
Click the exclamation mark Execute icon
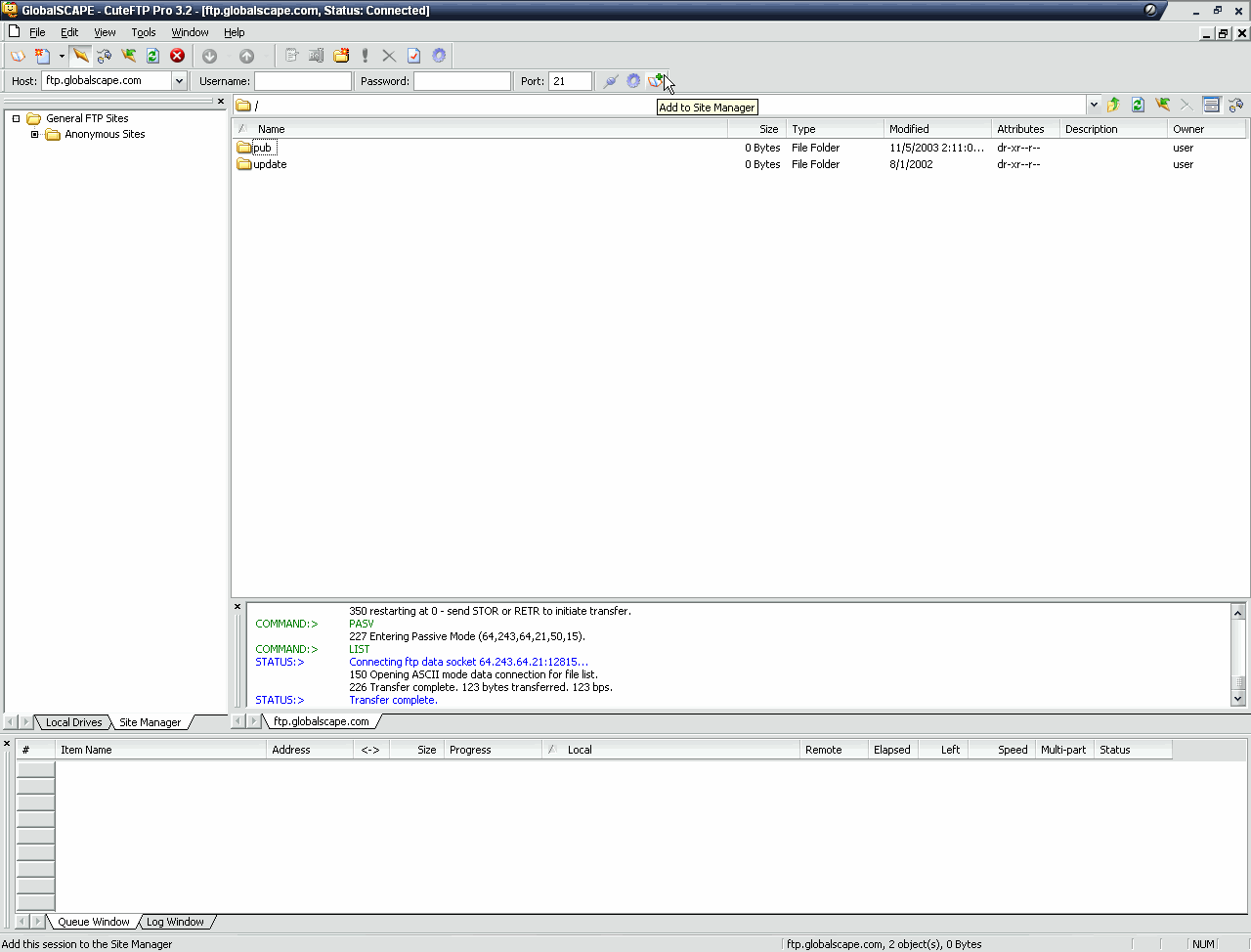pyautogui.click(x=365, y=56)
